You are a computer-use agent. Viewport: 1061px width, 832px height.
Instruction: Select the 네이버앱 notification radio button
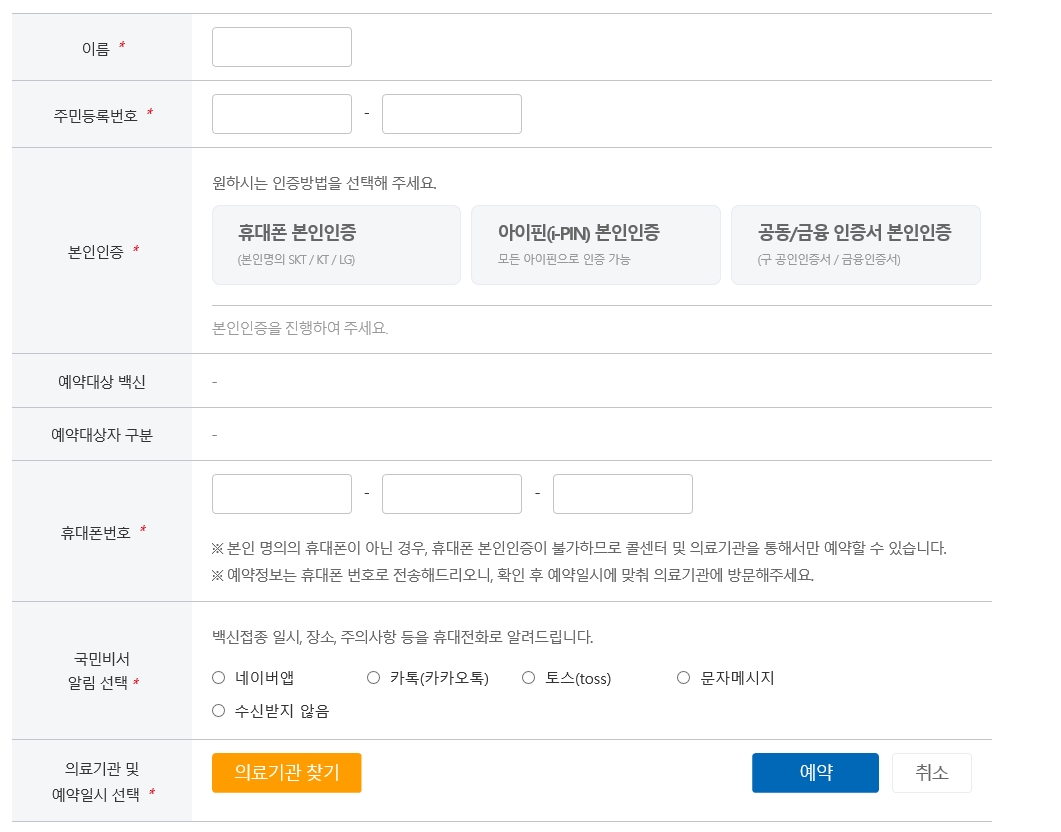point(219,678)
